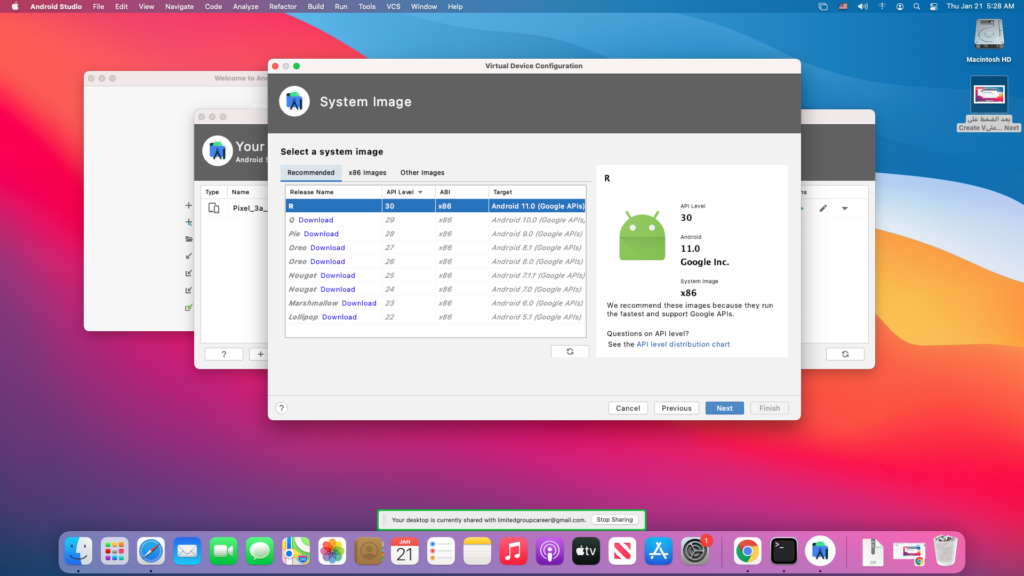Viewport: 1024px width, 576px height.
Task: Open the Apple menu
Action: pos(15,7)
